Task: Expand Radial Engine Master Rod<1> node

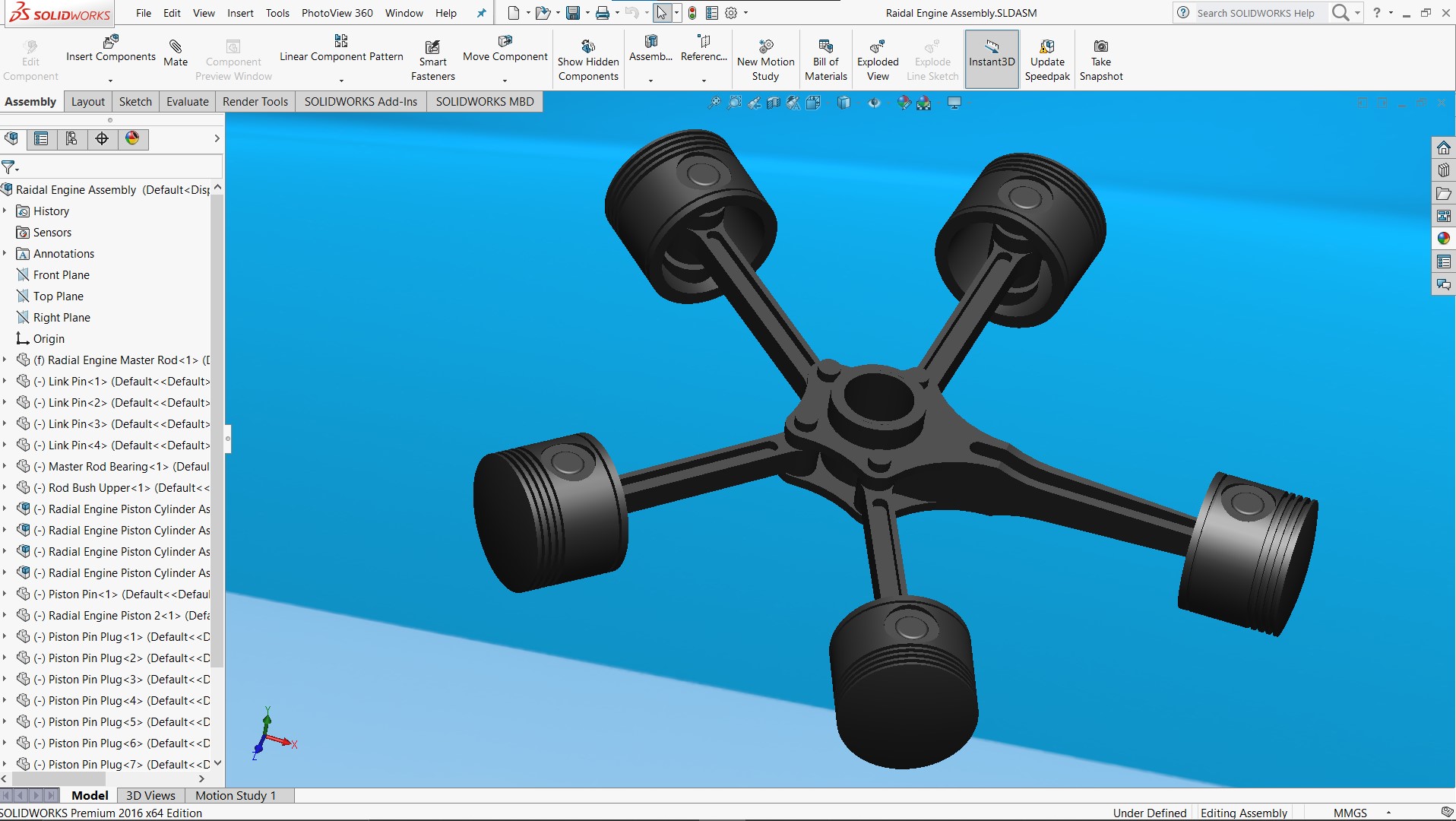Action: (x=5, y=360)
